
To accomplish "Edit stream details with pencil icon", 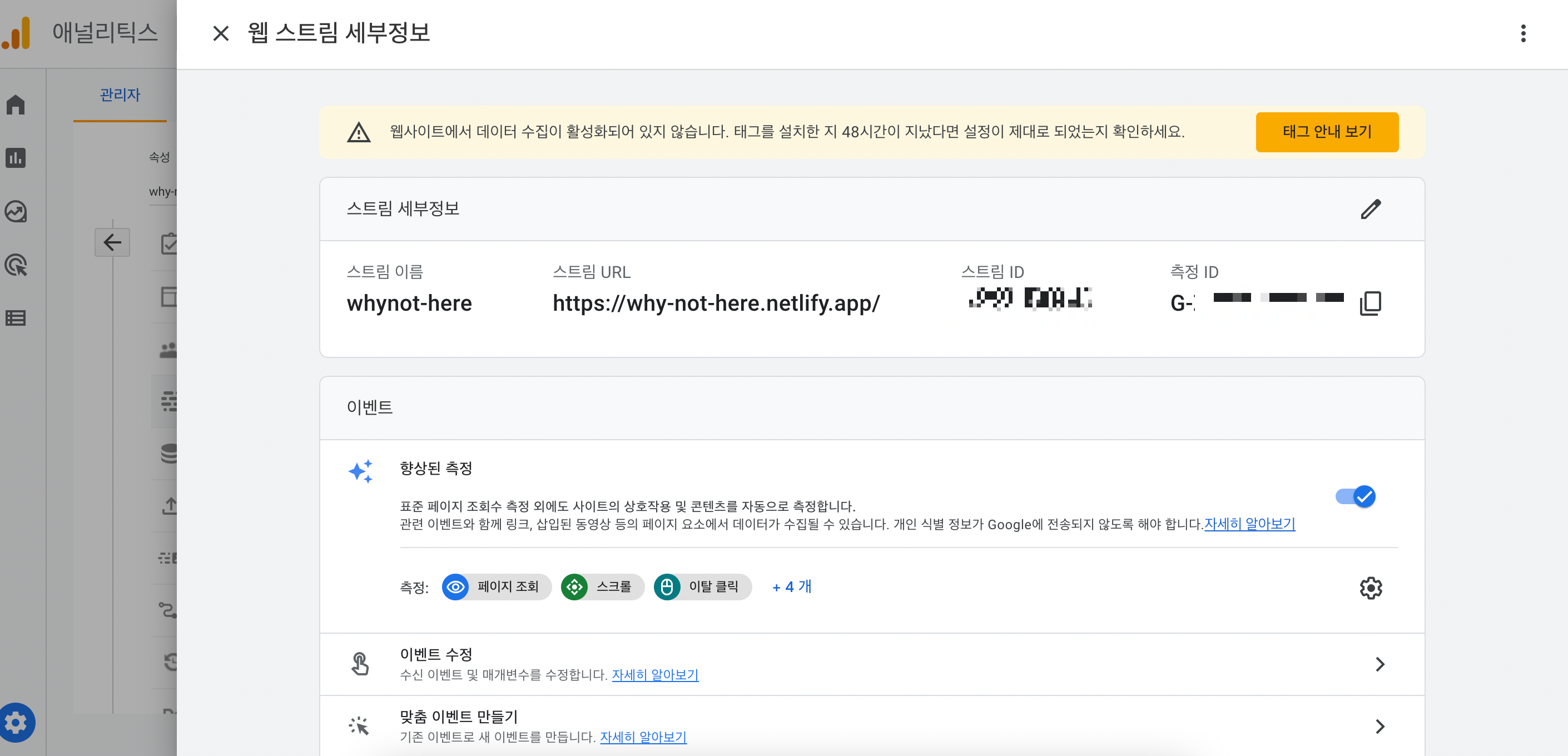I will (x=1370, y=209).
